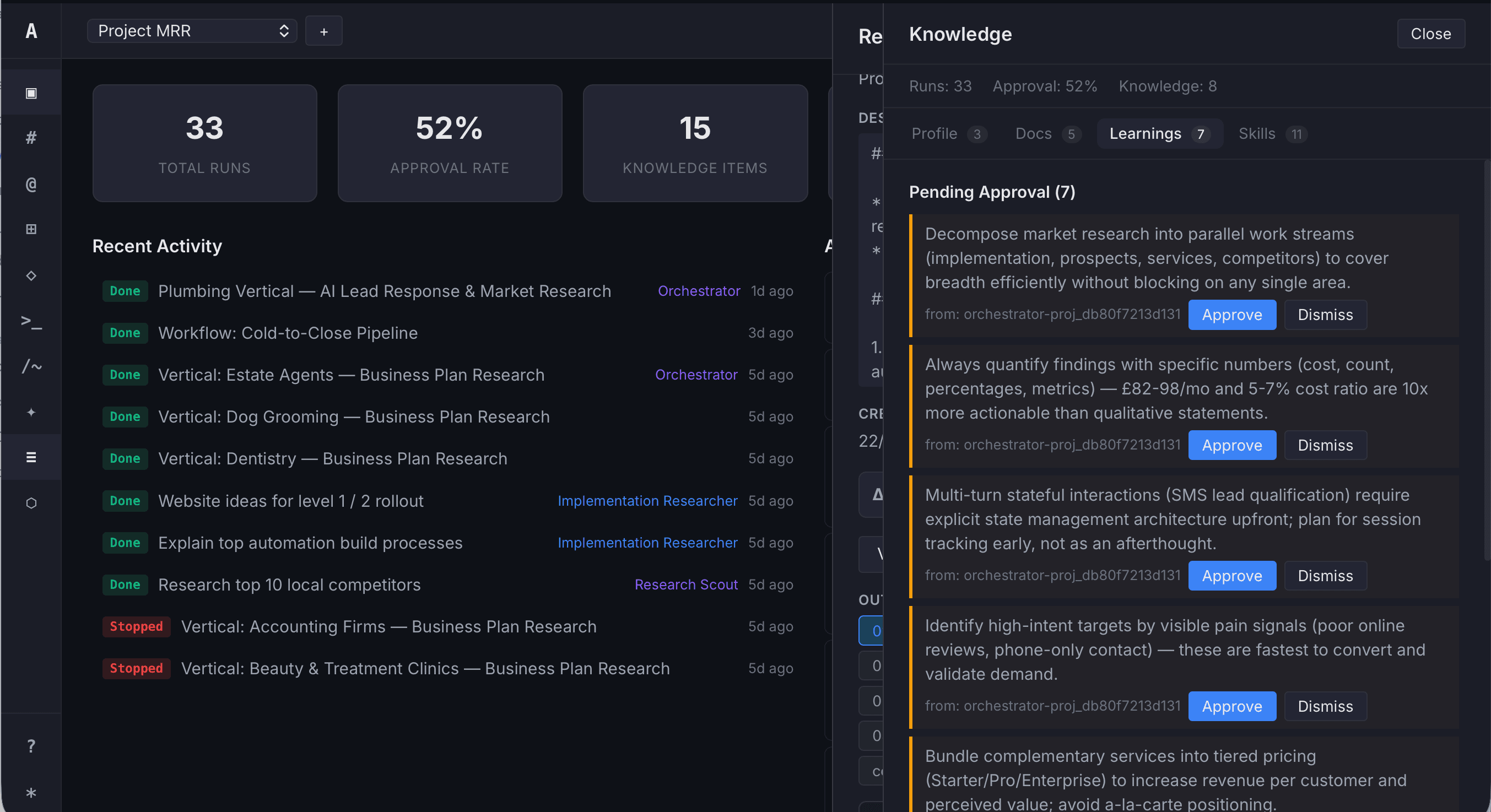Click the A logo at the top left

31,32
